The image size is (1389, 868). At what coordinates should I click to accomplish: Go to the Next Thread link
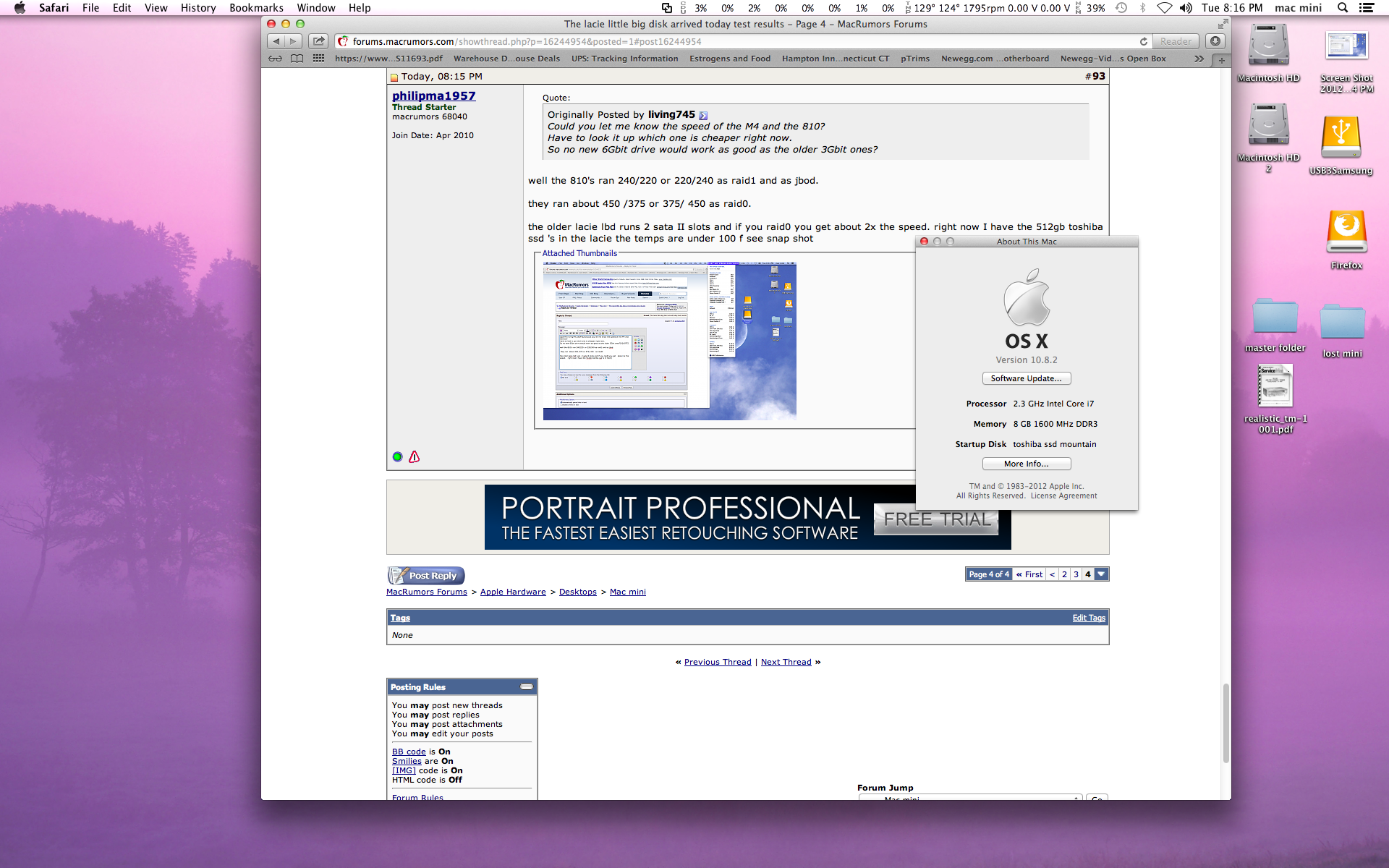(x=786, y=662)
